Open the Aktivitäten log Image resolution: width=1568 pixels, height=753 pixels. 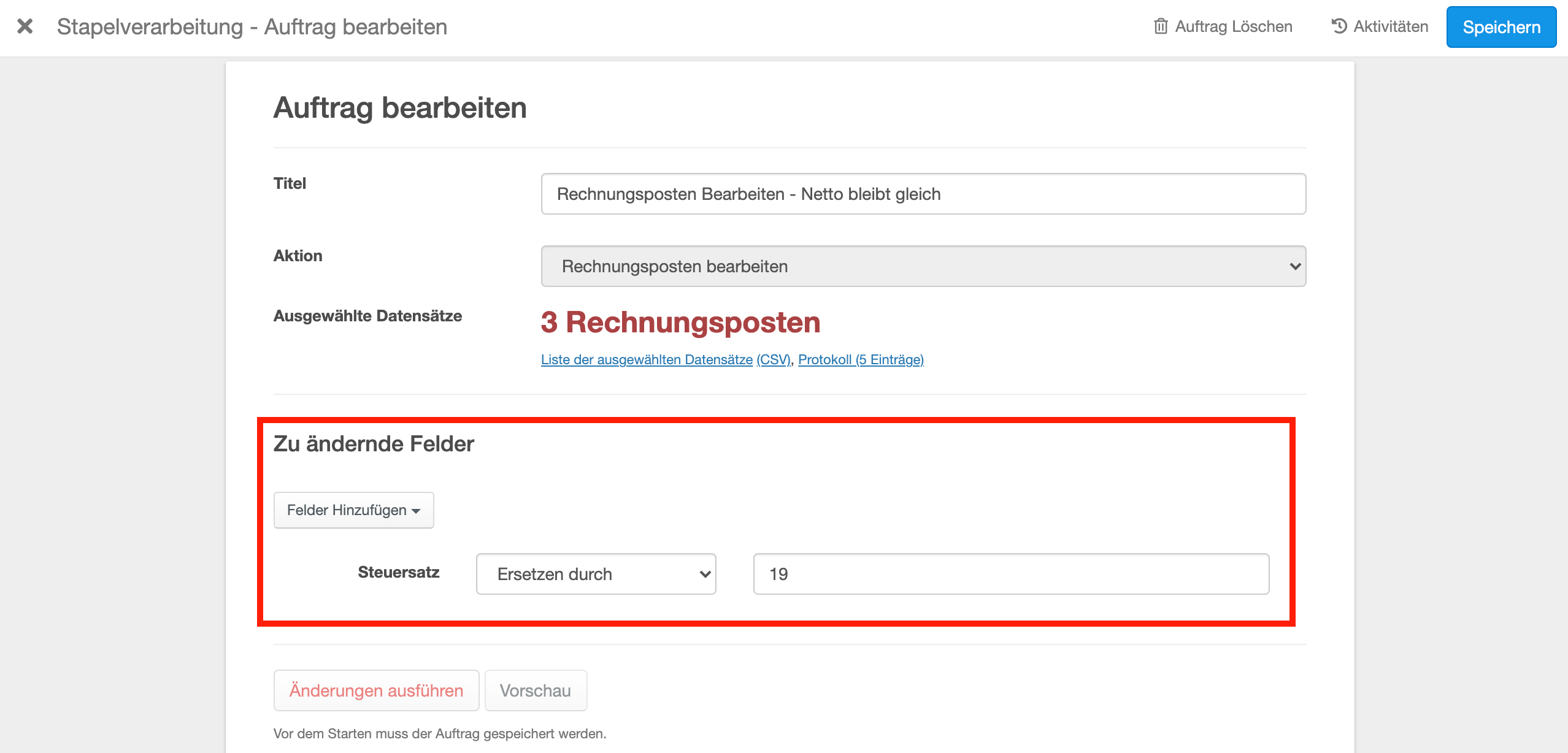tap(1390, 26)
